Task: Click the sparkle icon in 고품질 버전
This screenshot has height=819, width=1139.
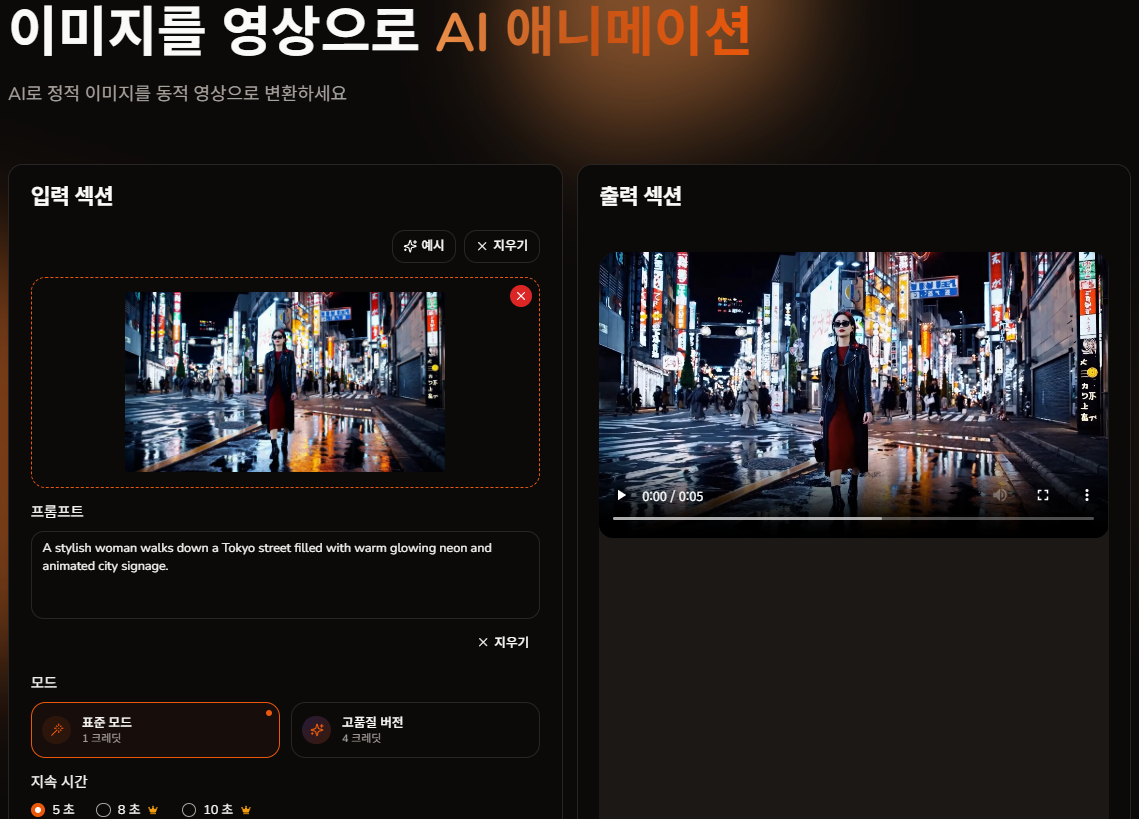Action: (317, 730)
